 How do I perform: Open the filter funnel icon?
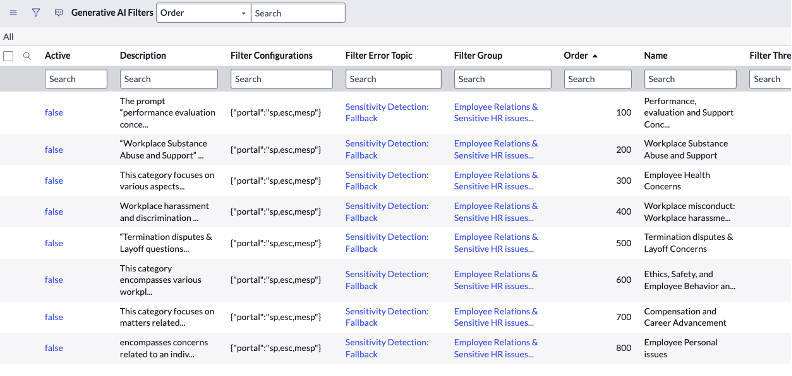36,13
